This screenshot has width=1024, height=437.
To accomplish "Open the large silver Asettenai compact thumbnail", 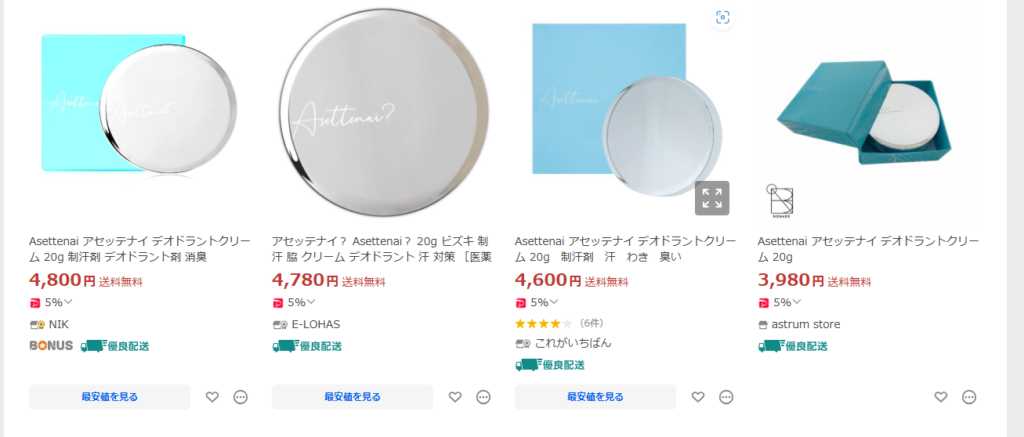I will [383, 112].
